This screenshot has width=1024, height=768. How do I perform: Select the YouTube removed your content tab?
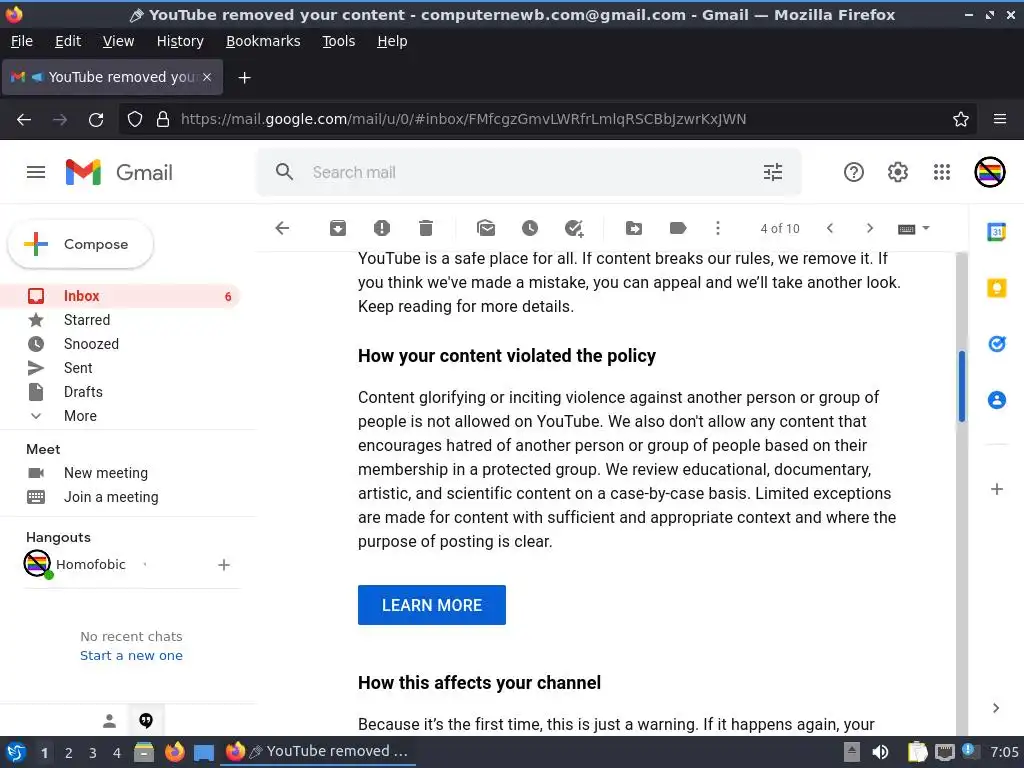click(x=112, y=77)
